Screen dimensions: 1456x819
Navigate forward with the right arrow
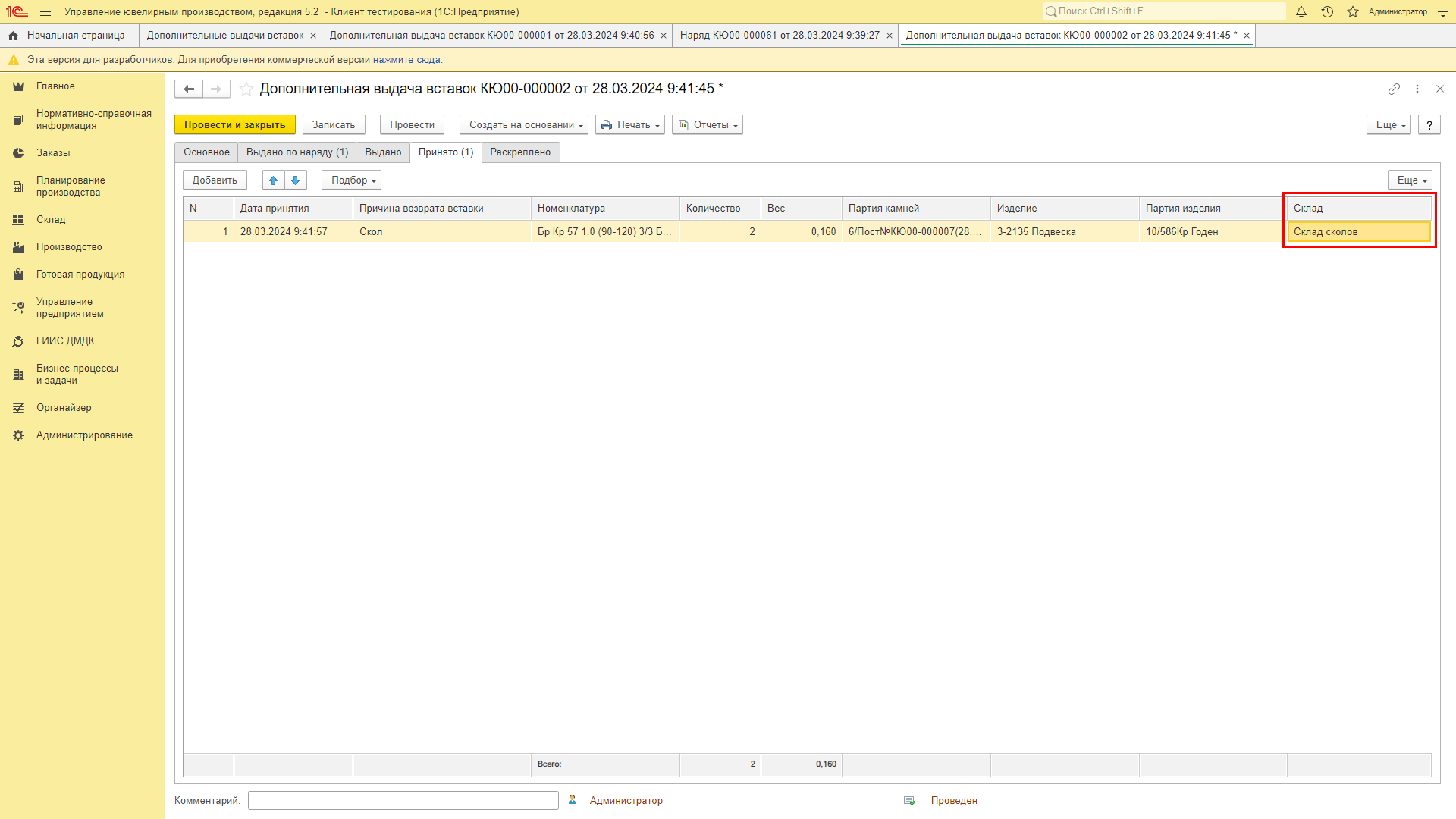pyautogui.click(x=216, y=89)
